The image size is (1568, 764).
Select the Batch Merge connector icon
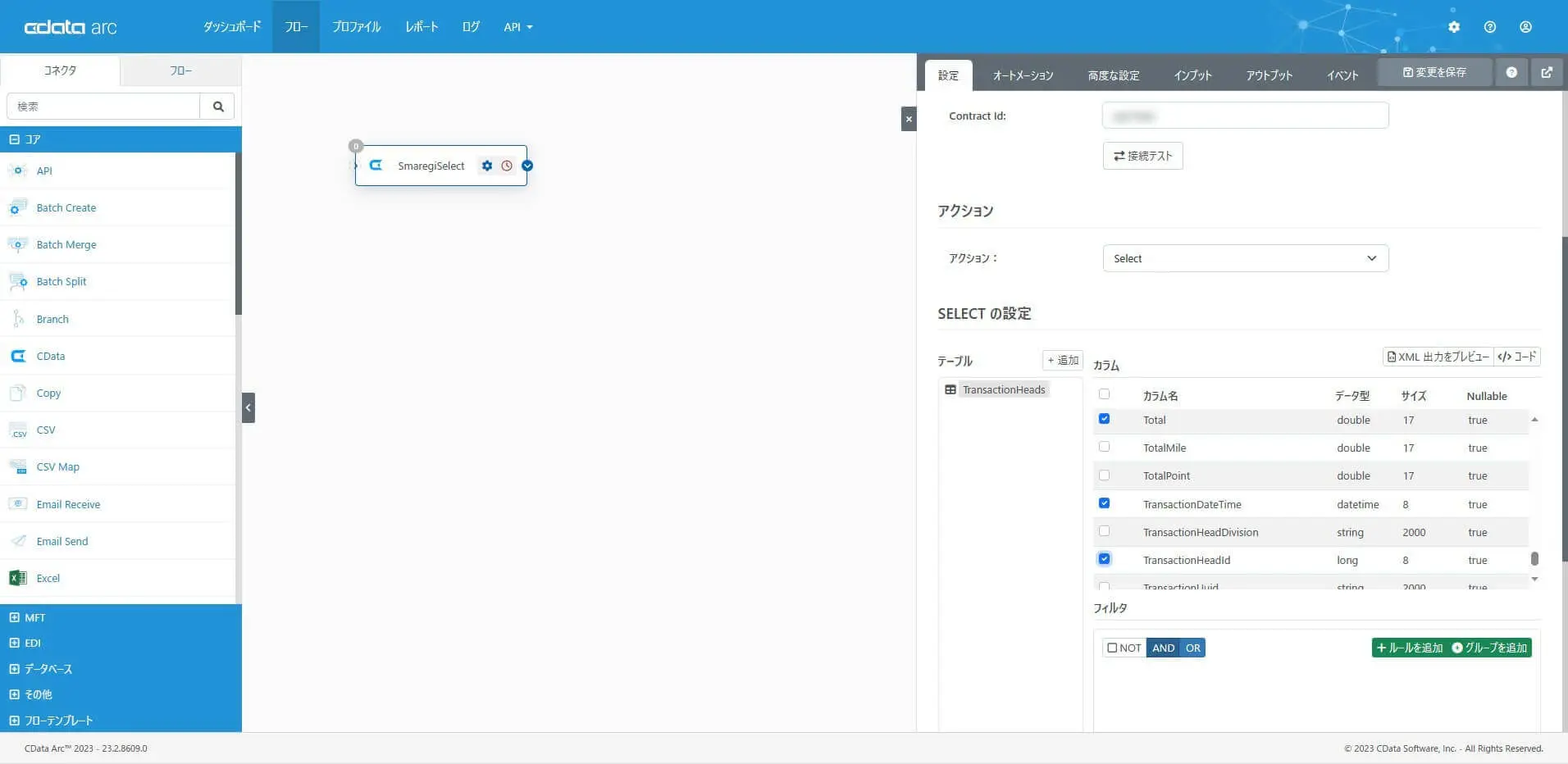point(18,244)
